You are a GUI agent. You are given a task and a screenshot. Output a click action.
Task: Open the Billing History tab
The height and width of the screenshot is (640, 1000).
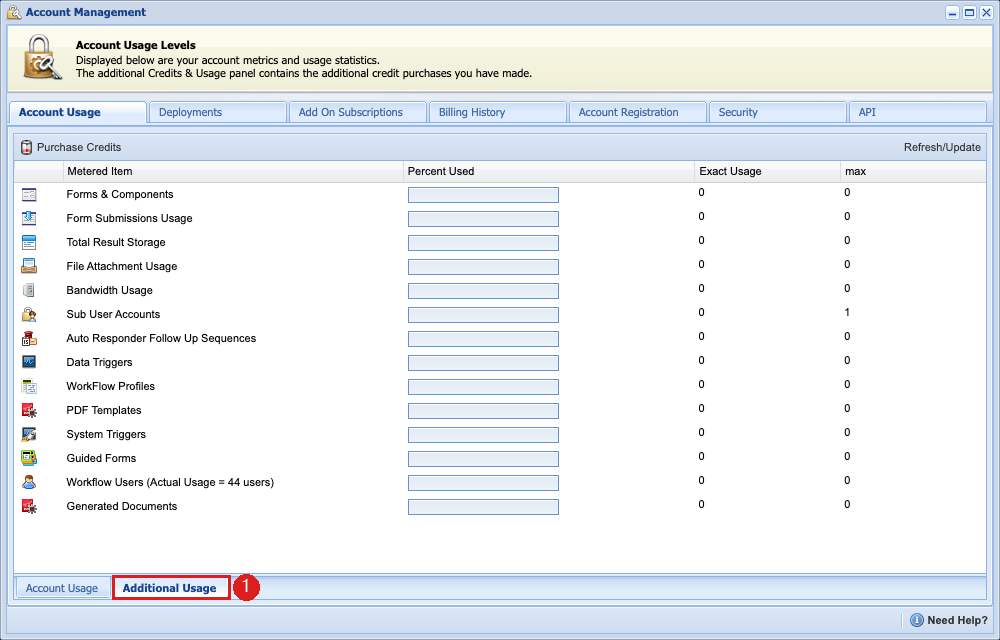497,112
